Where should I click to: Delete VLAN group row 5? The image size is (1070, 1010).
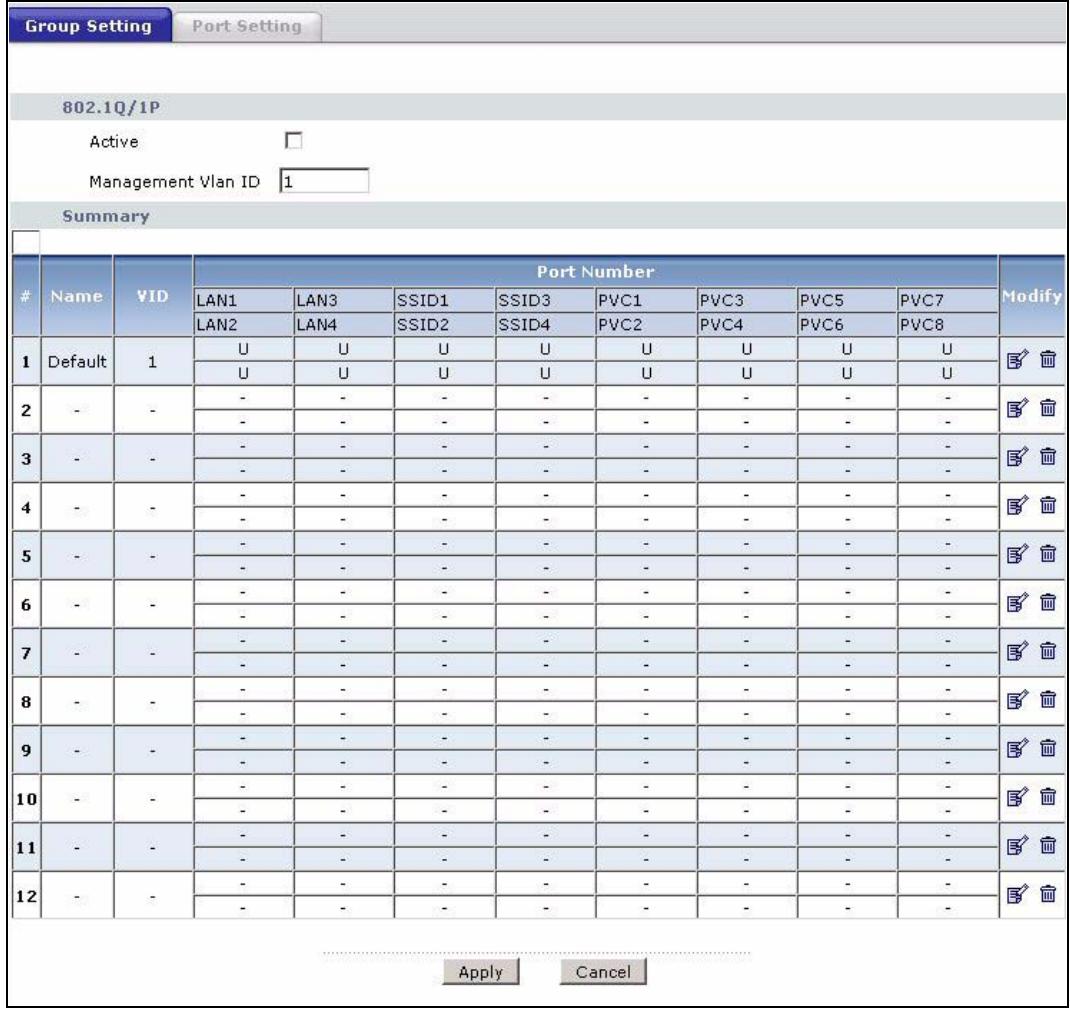click(1048, 553)
